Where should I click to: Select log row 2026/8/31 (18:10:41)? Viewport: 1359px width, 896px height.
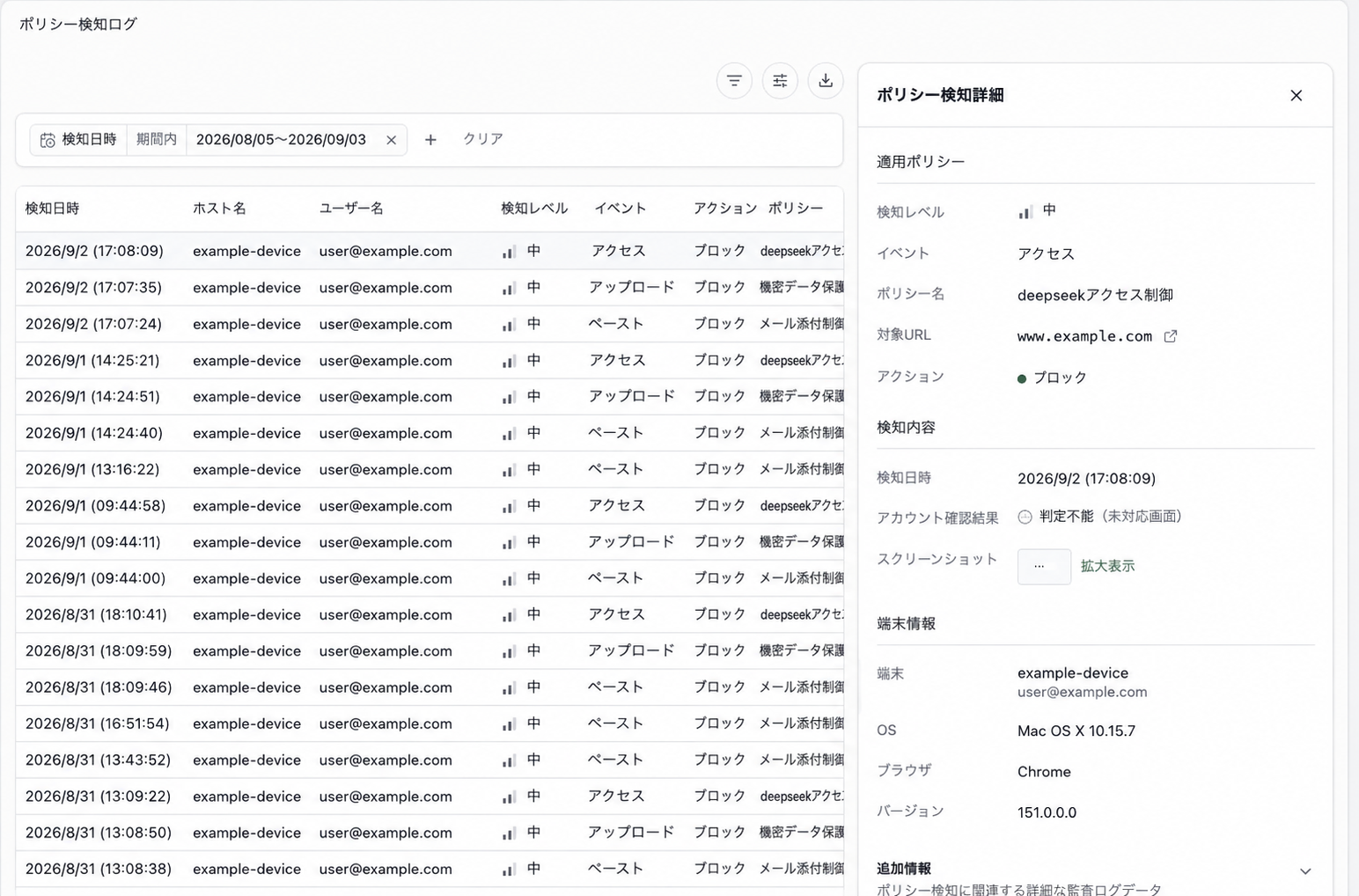(430, 614)
